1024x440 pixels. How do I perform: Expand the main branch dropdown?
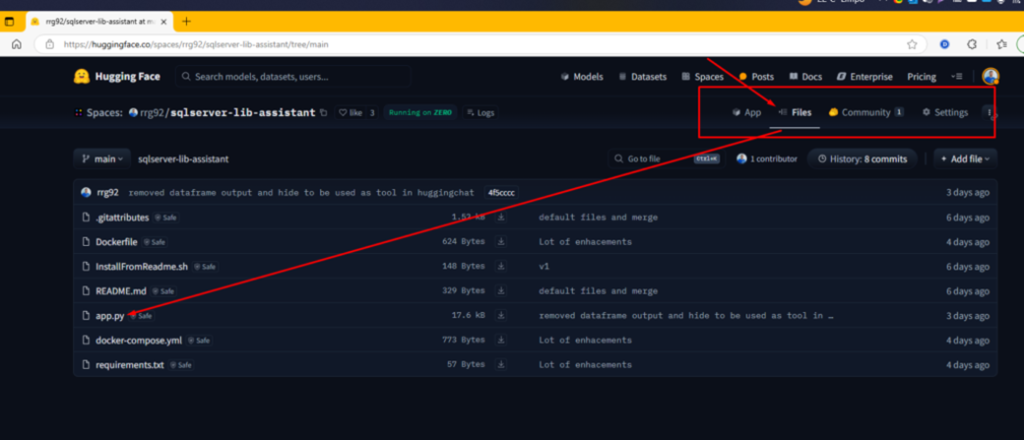(101, 158)
